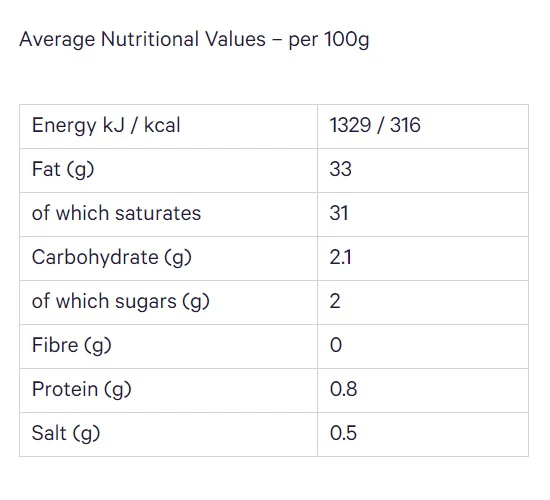Click the number 316 in energy cell
Viewport: 550px width, 500px height.
[405, 125]
